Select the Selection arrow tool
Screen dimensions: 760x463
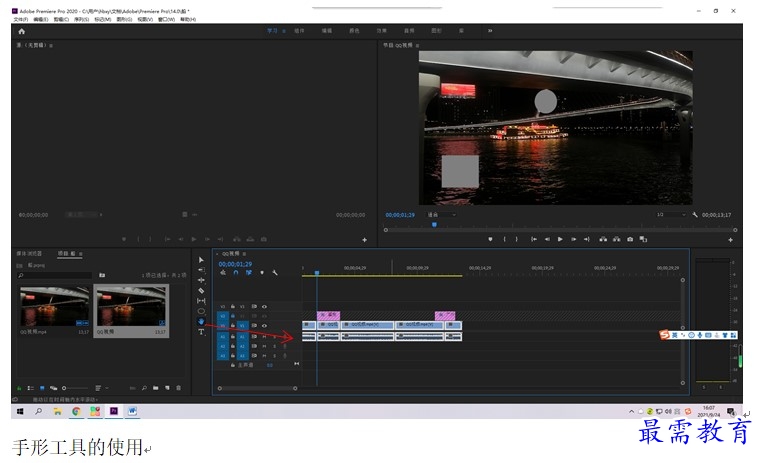tap(201, 260)
